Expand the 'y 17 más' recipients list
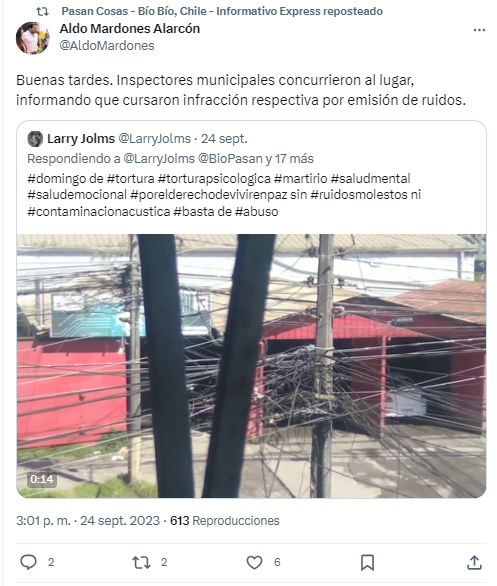Screen dimensions: 497x586 pos(290,158)
